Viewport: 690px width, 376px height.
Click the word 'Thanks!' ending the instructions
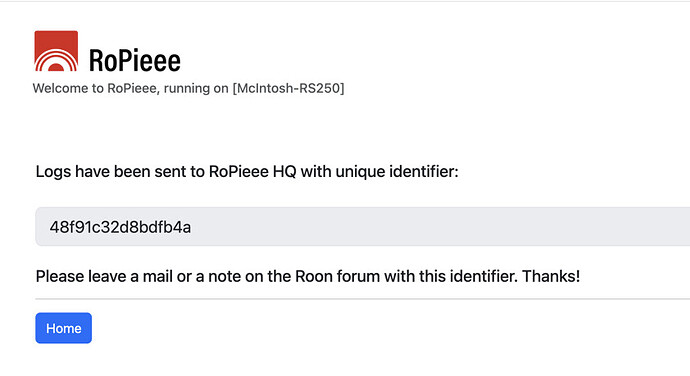pyautogui.click(x=551, y=276)
